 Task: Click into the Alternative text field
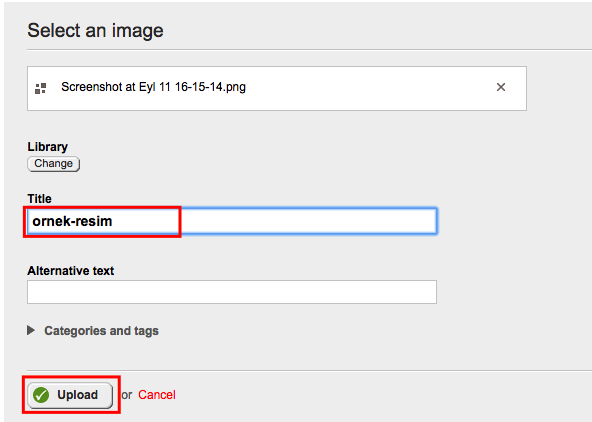click(x=232, y=292)
